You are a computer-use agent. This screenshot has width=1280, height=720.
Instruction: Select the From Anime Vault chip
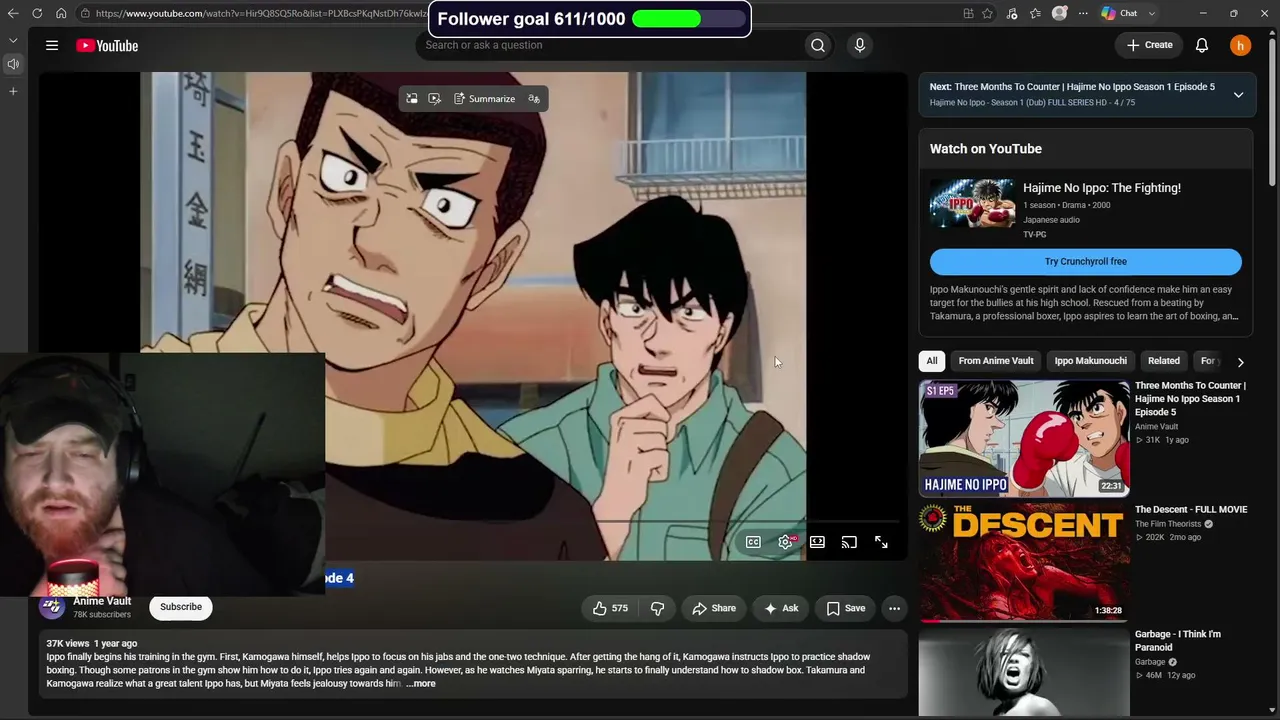[996, 361]
